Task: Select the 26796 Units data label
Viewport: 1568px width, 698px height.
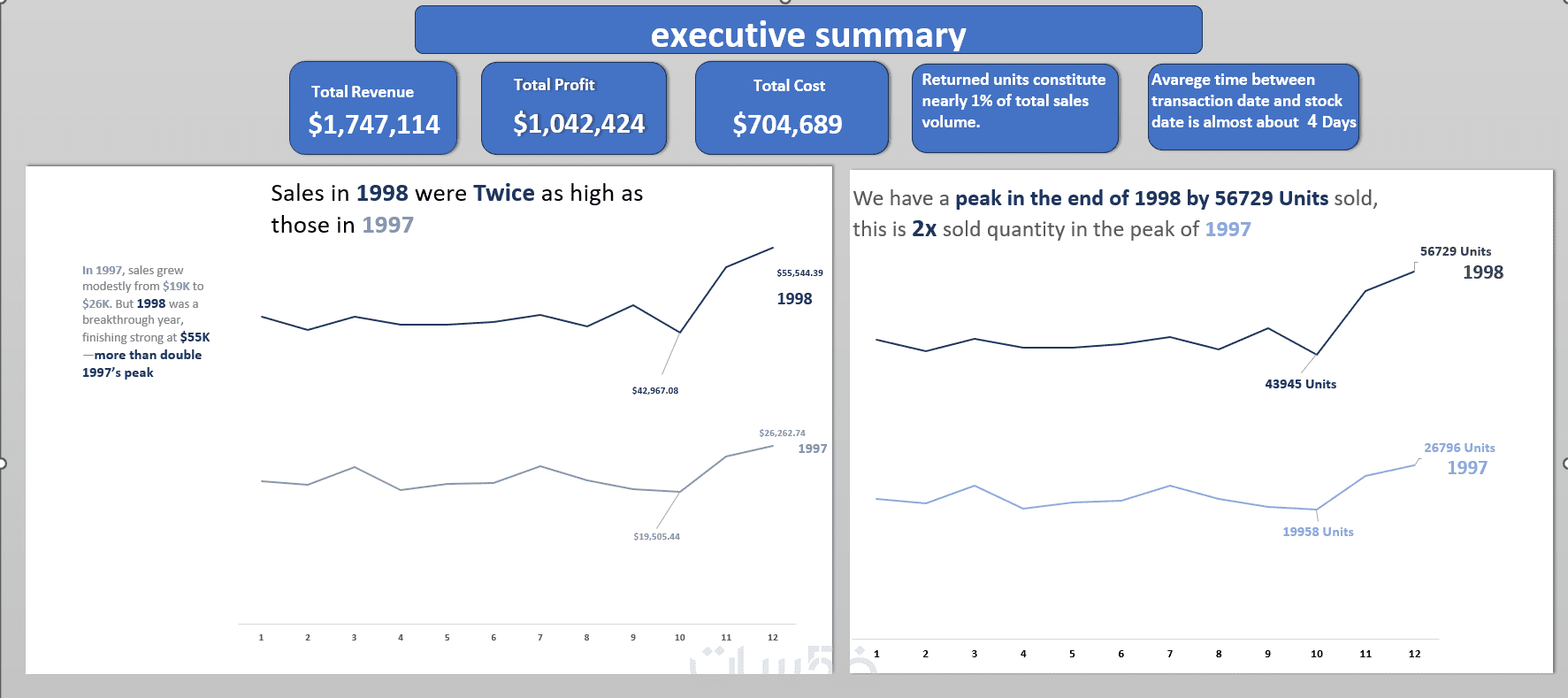Action: [x=1459, y=448]
